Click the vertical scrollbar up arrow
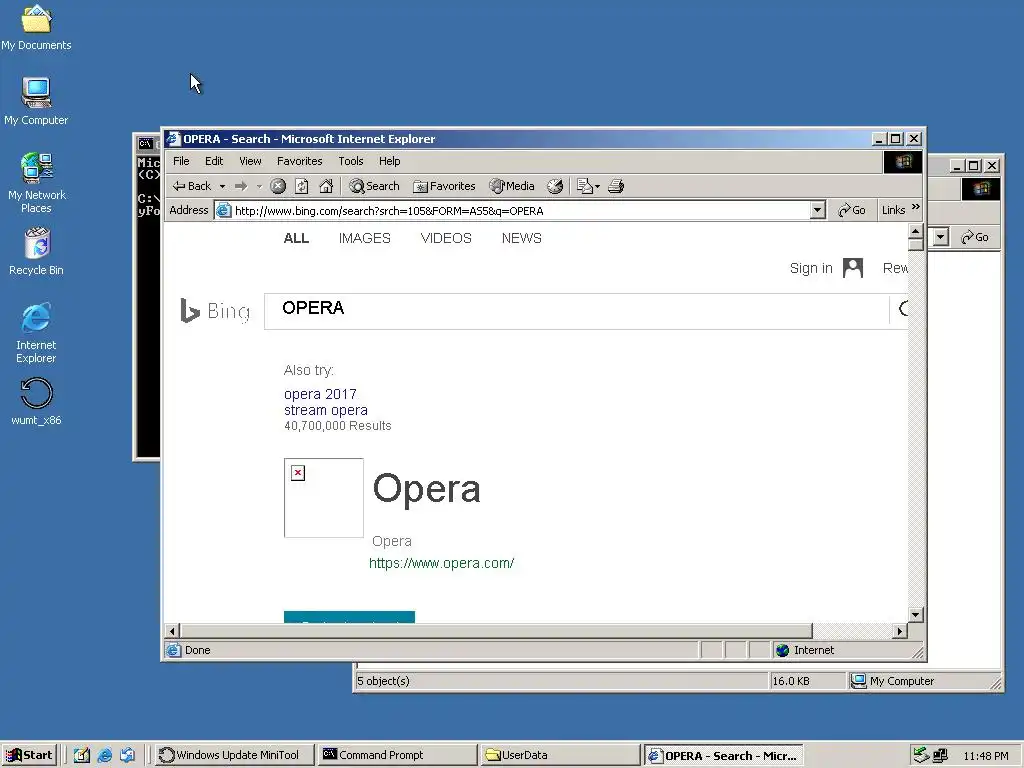 click(916, 231)
